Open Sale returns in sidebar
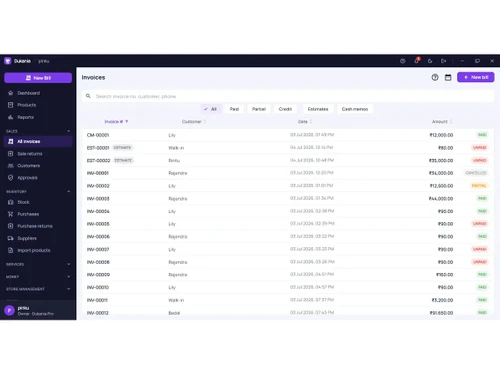This screenshot has height=375, width=500. pyautogui.click(x=38, y=154)
